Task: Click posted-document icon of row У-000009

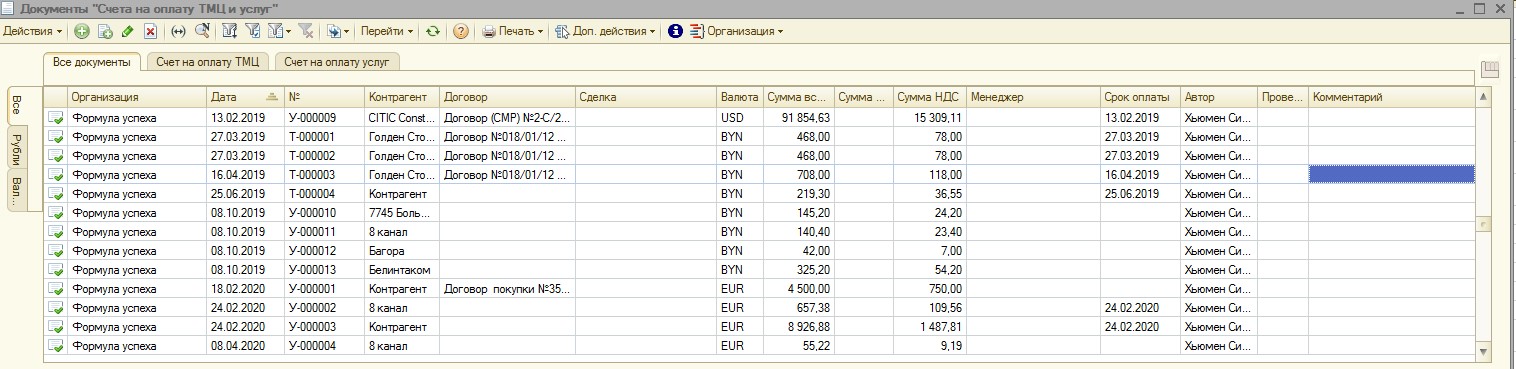Action: click(57, 117)
